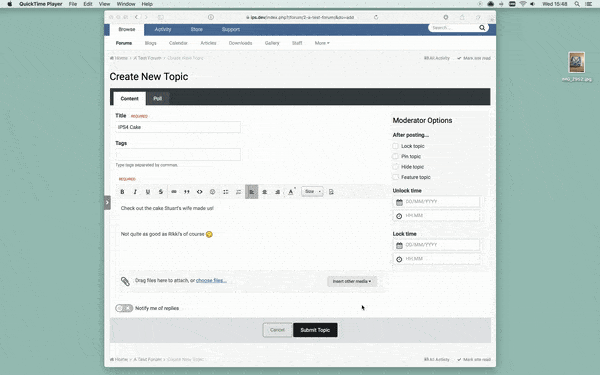600x375 pixels.
Task: Apply italic formatting in the editor
Action: pos(135,192)
